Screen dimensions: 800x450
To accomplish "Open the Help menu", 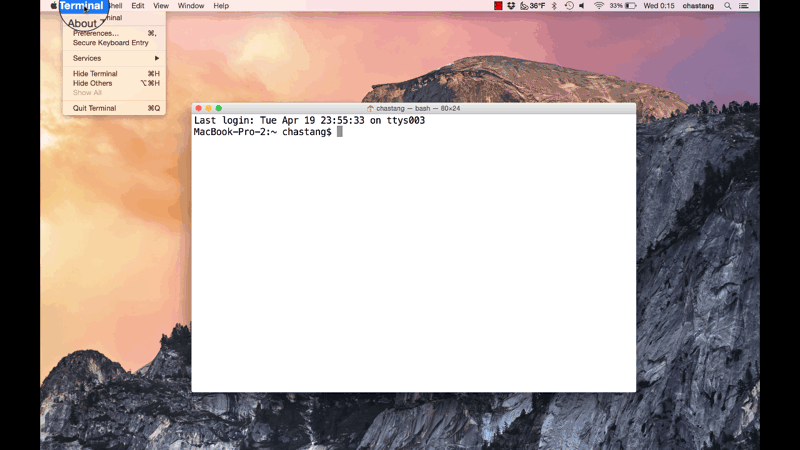I will click(x=221, y=6).
